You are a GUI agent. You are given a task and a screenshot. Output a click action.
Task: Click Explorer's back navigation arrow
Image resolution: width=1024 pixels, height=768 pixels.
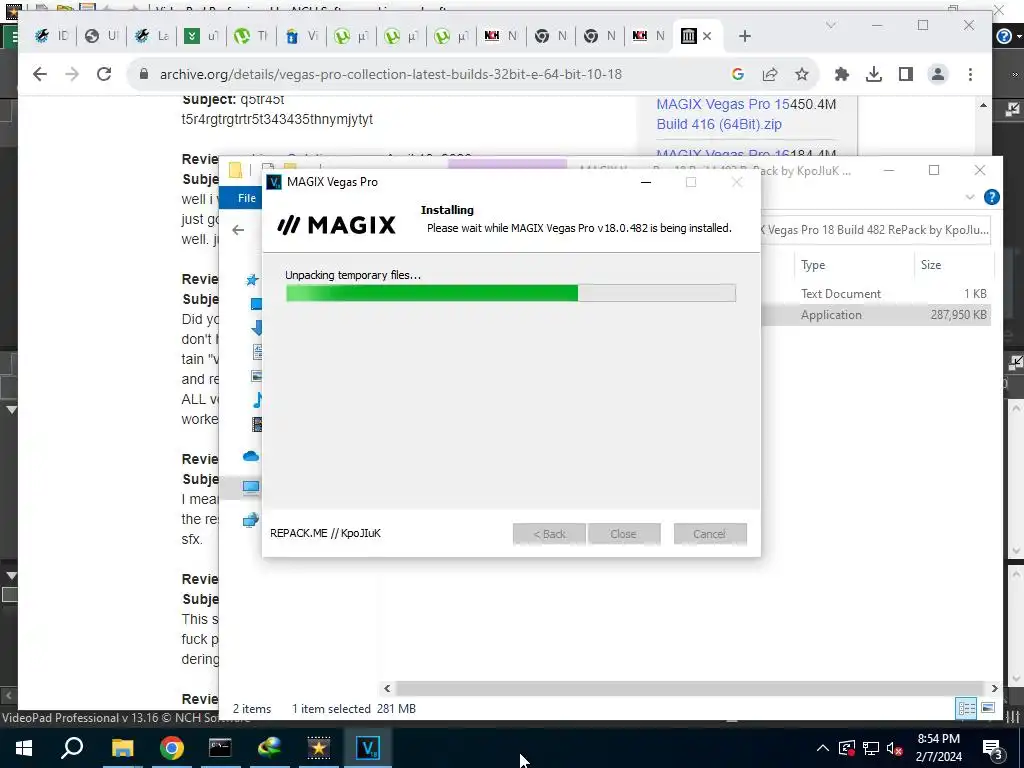[238, 230]
